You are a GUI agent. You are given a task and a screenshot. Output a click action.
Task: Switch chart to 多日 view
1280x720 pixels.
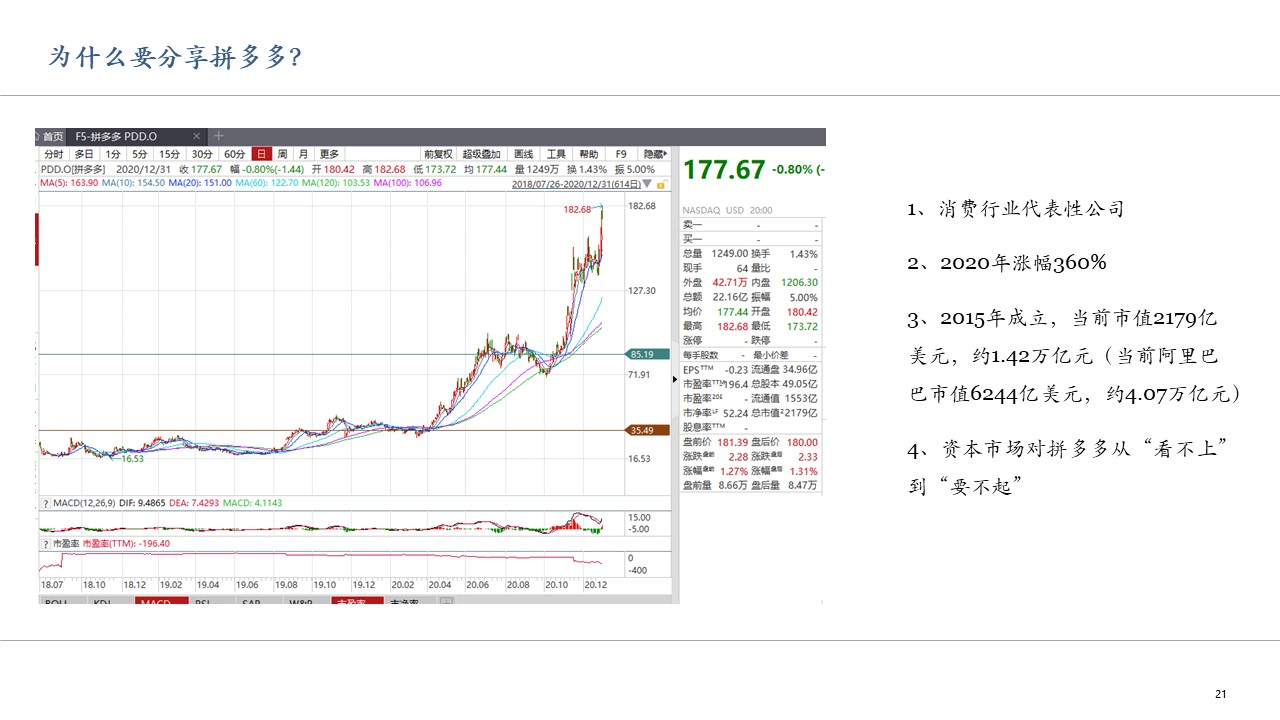pos(84,154)
